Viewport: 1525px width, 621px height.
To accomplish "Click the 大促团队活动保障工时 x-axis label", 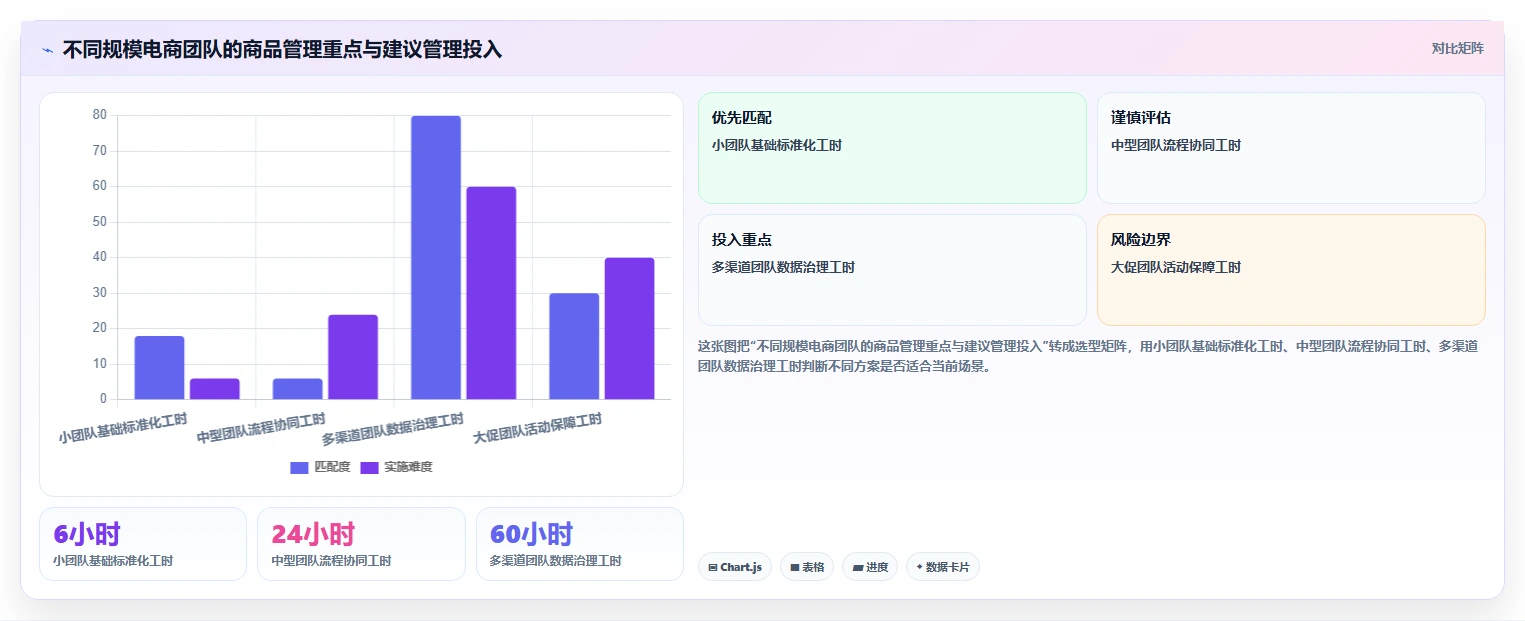I will 537,428.
